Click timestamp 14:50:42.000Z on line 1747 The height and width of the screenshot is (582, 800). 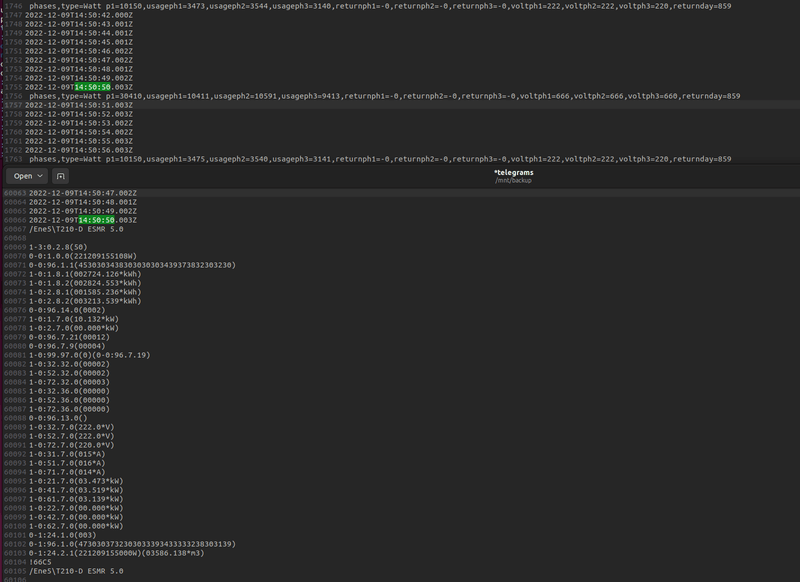point(79,15)
